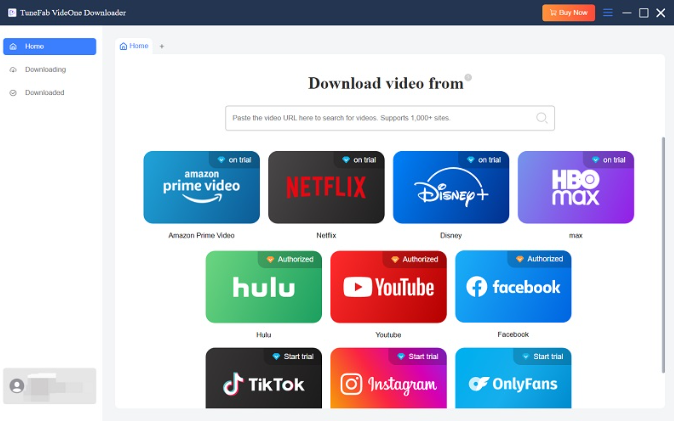Maximize the TuneFab window
674x422 pixels.
coord(643,13)
